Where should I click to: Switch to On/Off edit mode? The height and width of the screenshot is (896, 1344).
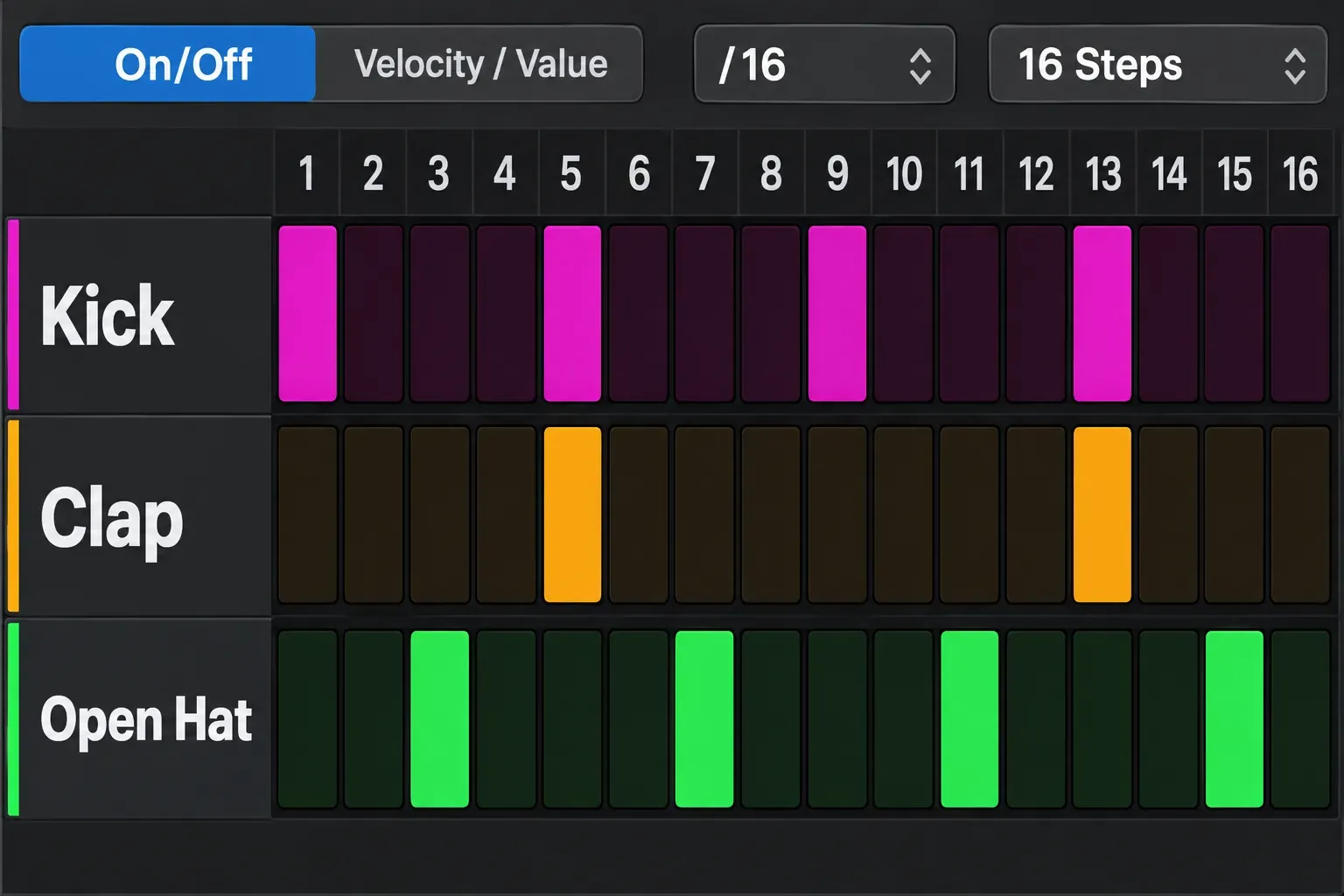coord(167,64)
